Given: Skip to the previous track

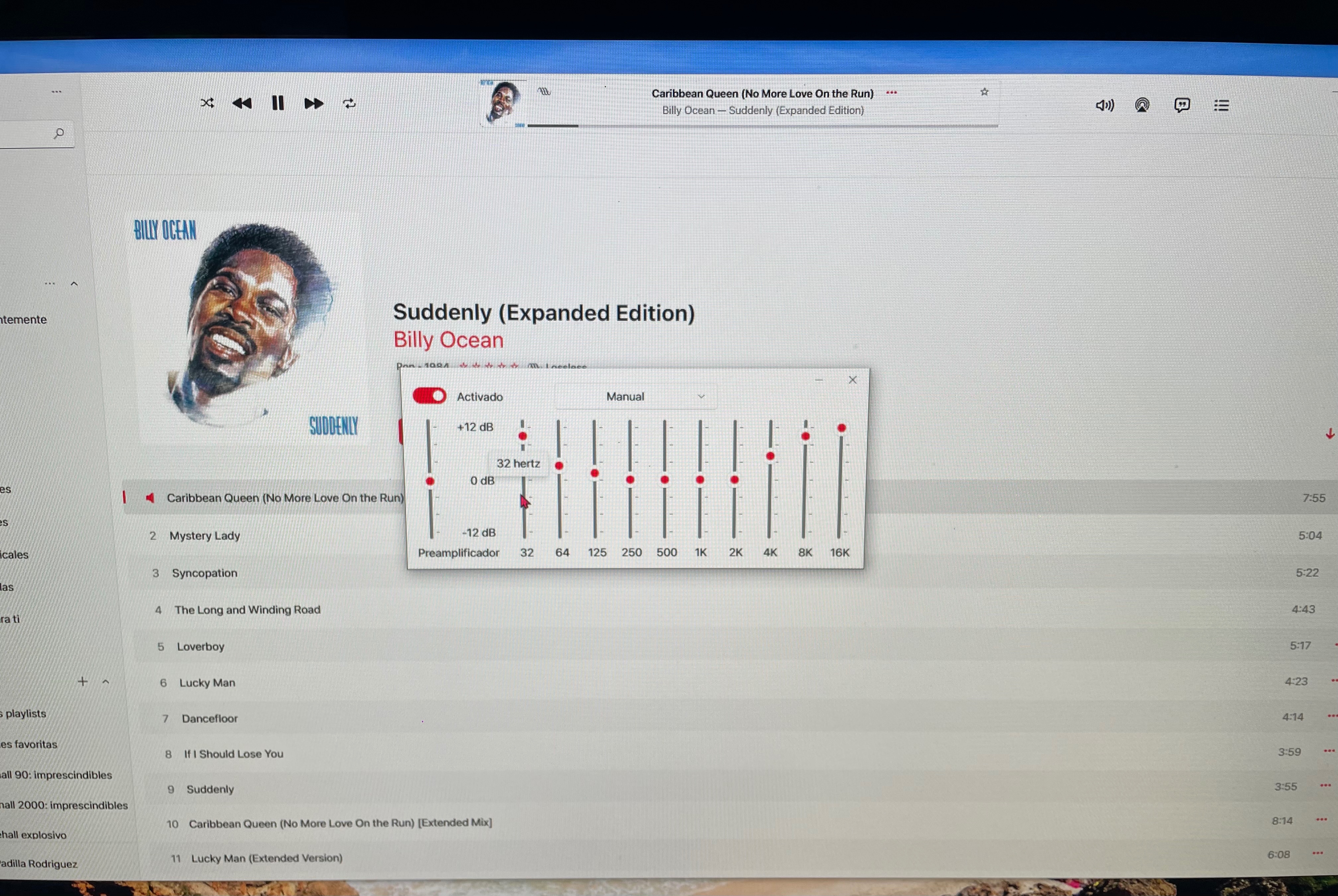Looking at the screenshot, I should [242, 104].
